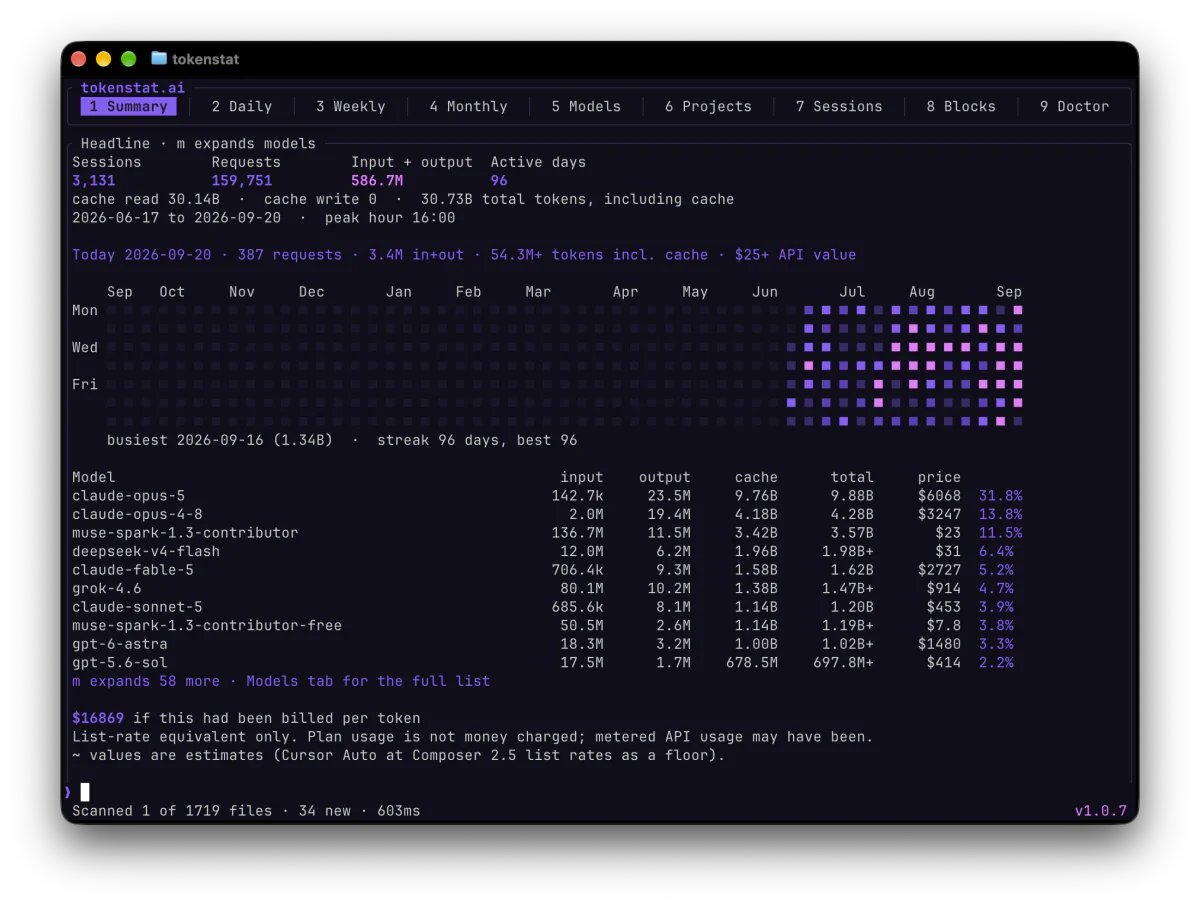Click the gpt-5.6-sol model name
1200x905 pixels.
click(120, 662)
